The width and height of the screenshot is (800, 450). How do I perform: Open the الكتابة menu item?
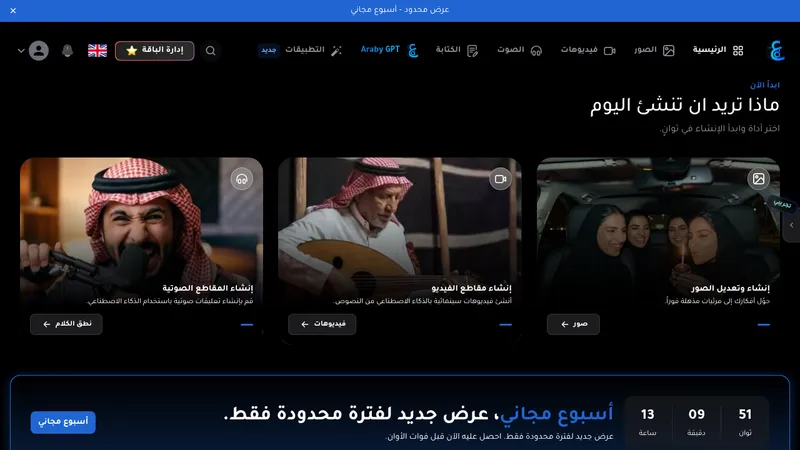pyautogui.click(x=457, y=50)
